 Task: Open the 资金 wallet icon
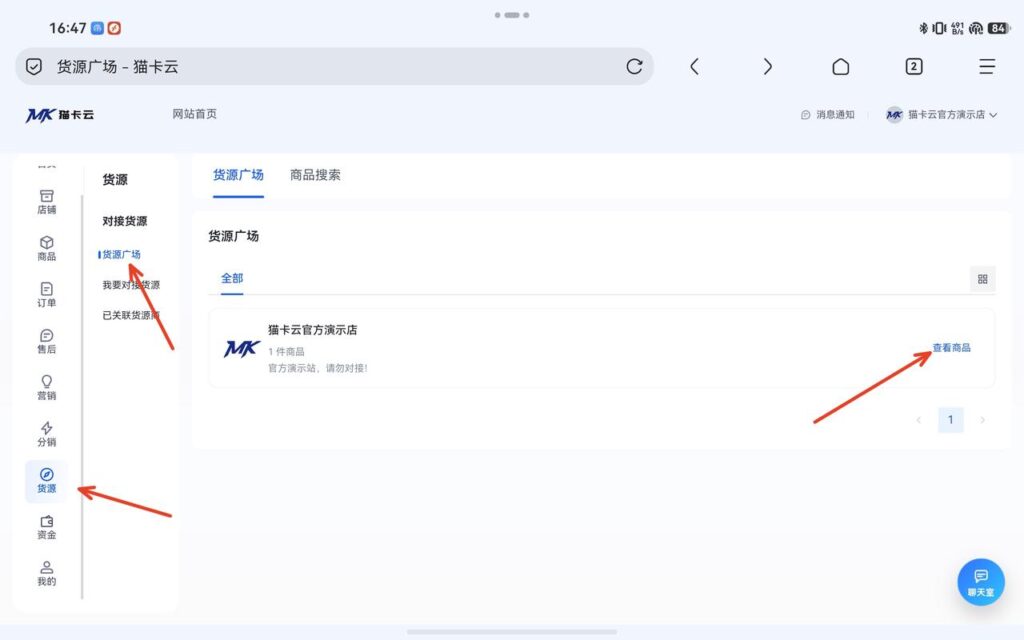pos(46,527)
